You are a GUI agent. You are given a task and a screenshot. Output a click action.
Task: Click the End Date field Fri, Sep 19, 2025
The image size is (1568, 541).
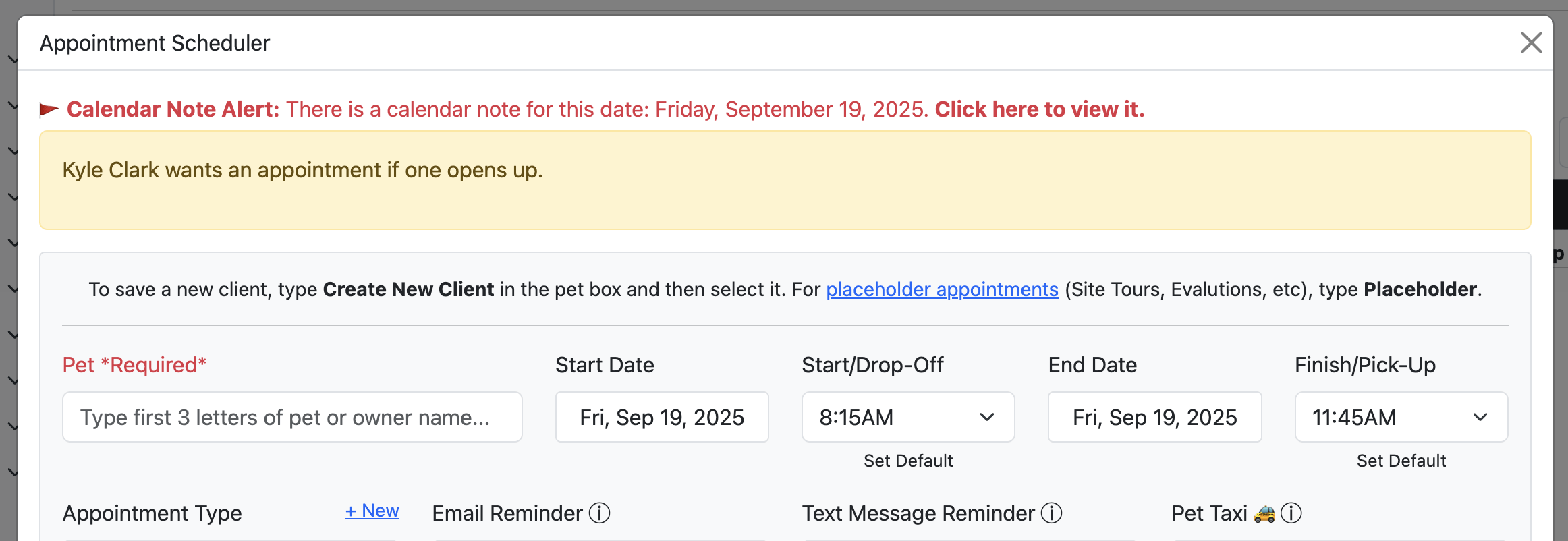(x=1154, y=417)
